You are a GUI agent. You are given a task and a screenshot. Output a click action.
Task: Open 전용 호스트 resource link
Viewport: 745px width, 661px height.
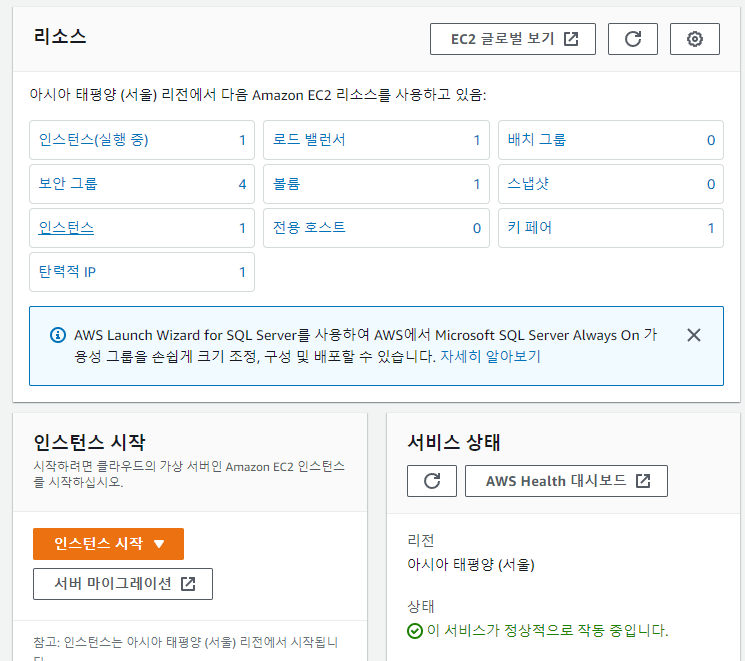click(309, 228)
